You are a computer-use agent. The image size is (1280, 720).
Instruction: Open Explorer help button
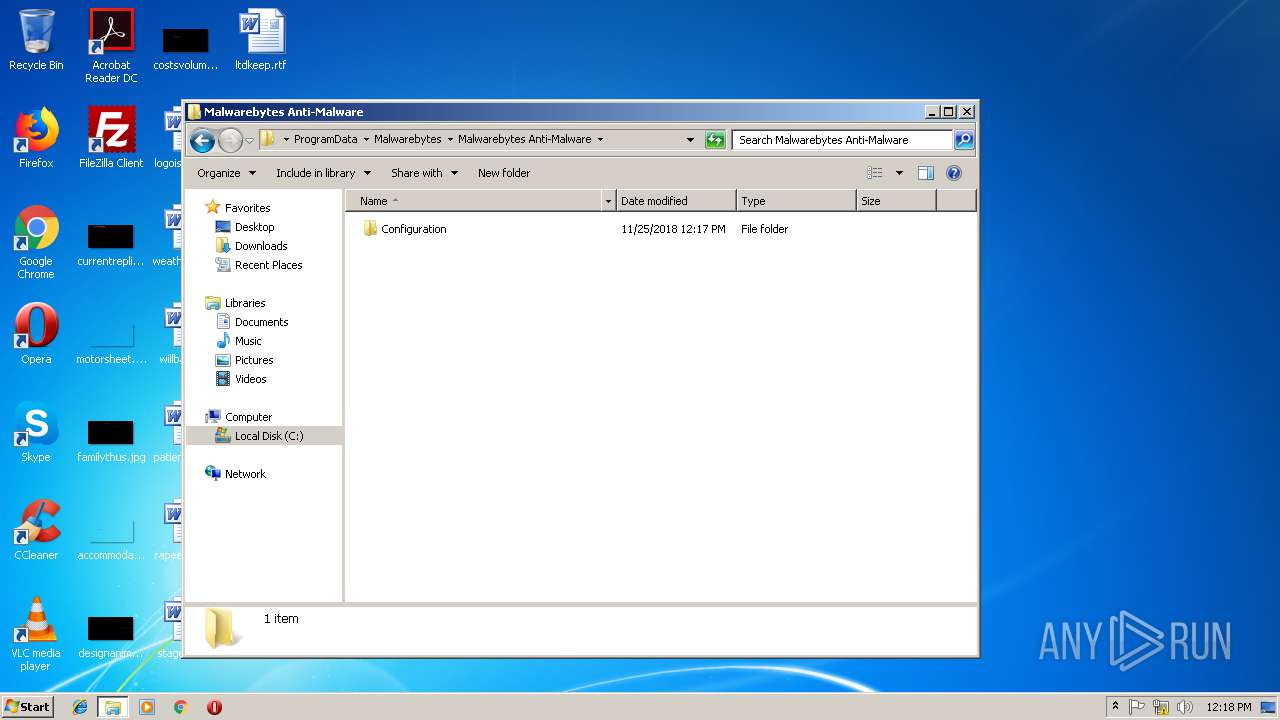click(954, 173)
